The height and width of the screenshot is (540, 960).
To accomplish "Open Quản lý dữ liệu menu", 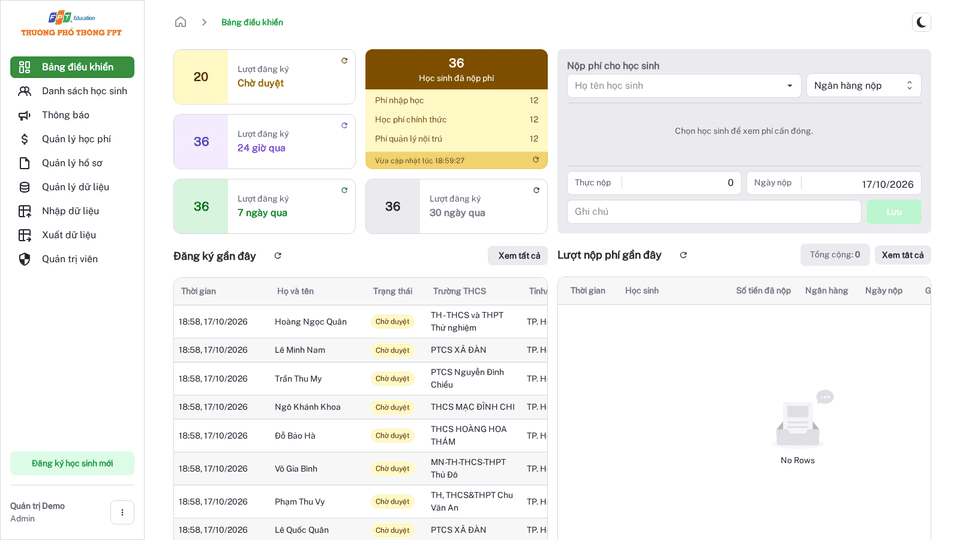I will point(72,187).
